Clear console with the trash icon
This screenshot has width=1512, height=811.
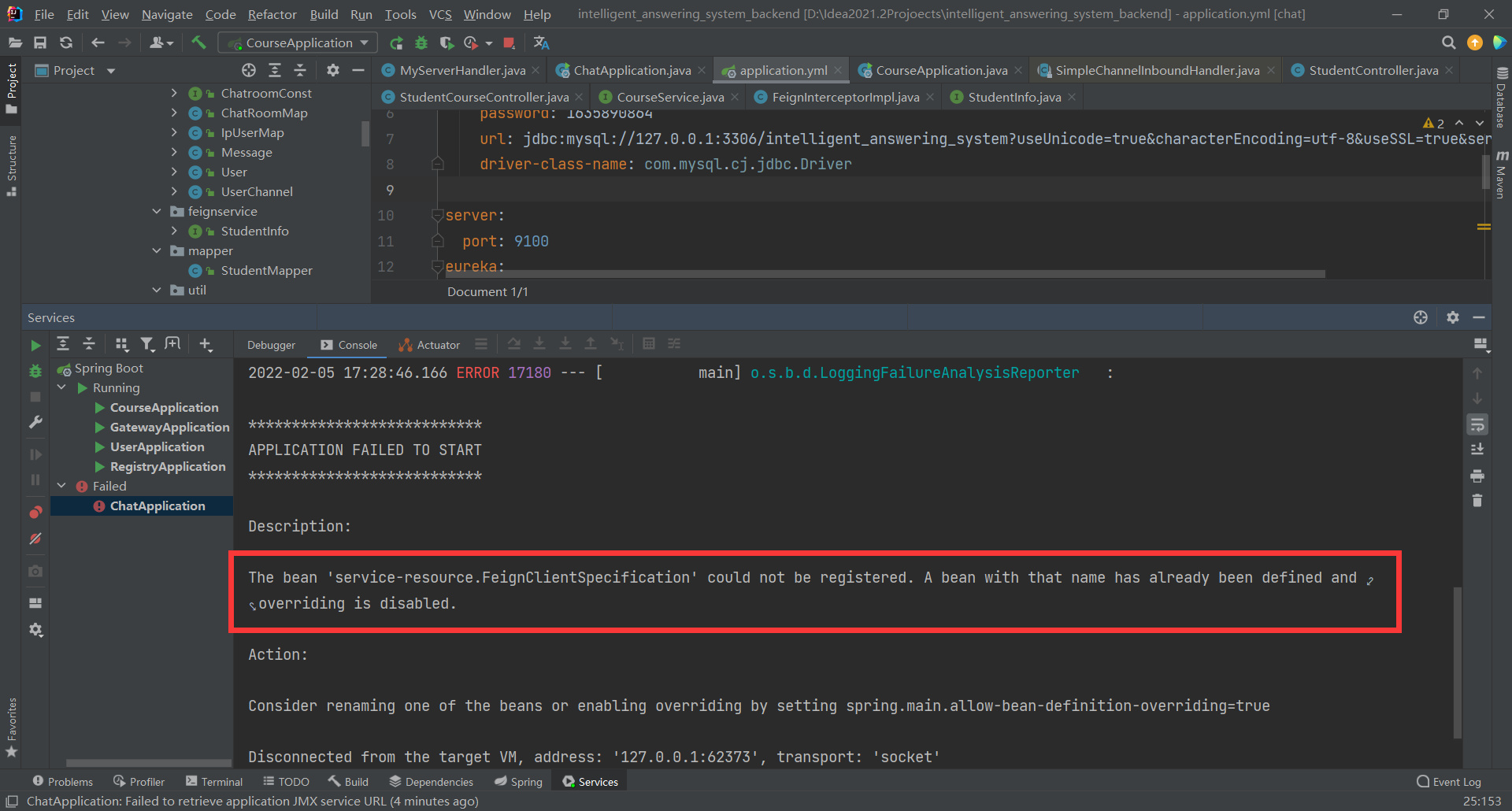1477,501
